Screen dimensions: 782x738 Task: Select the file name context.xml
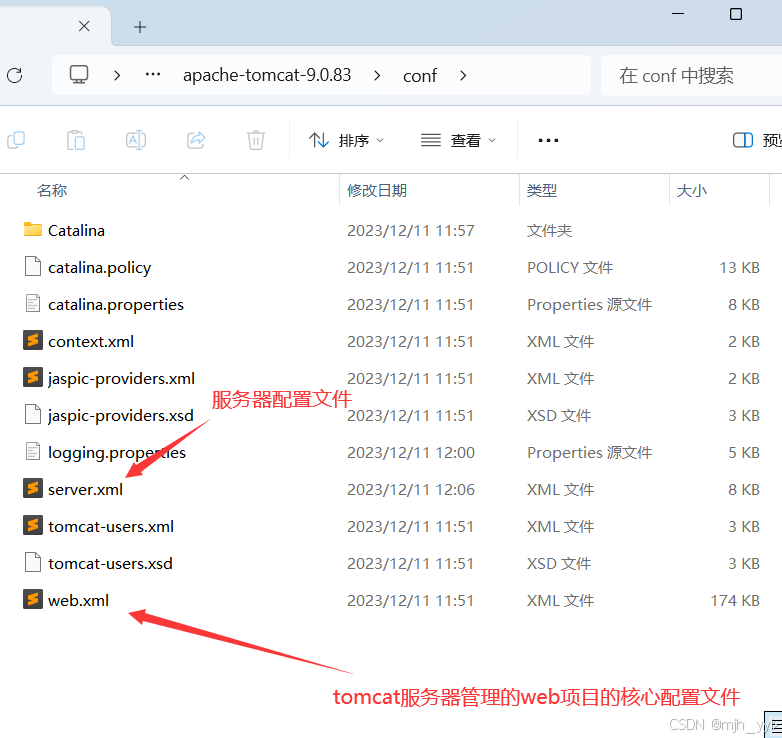91,342
